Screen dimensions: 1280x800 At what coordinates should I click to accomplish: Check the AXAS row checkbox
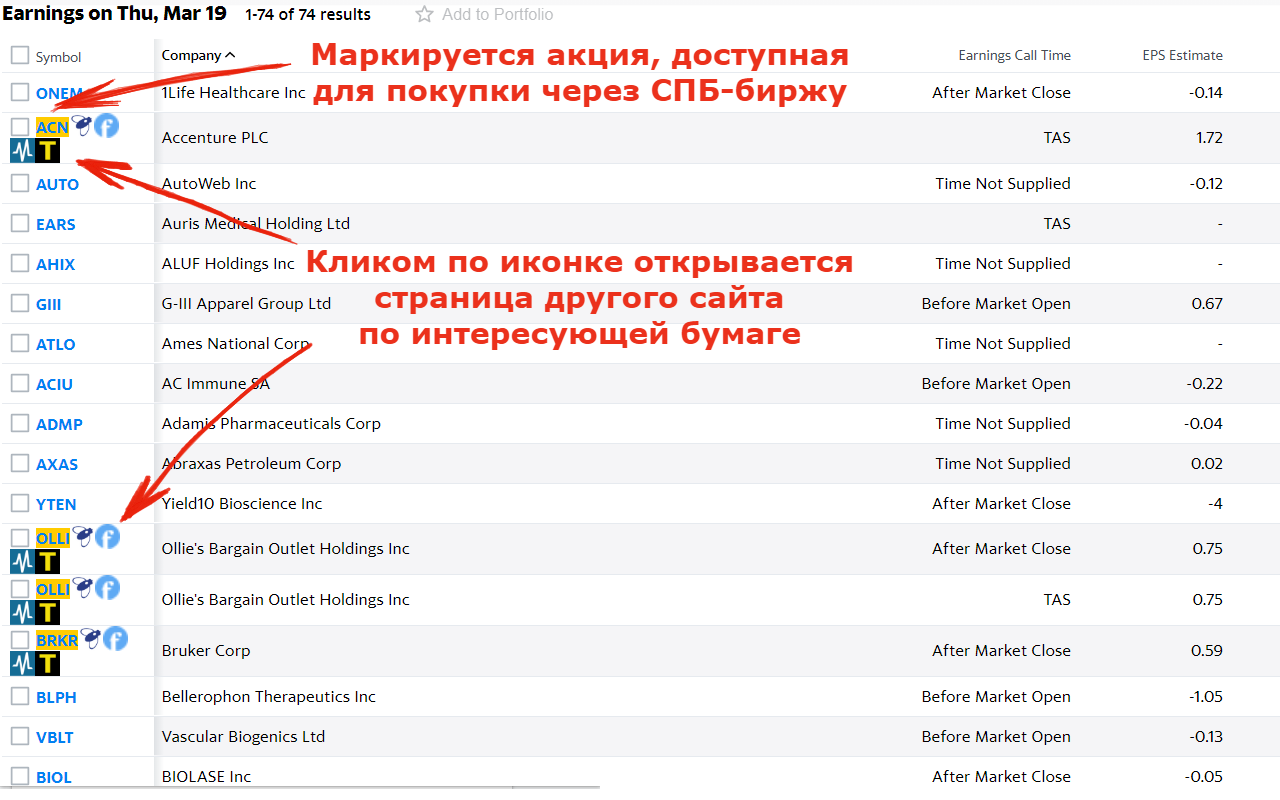[x=20, y=463]
